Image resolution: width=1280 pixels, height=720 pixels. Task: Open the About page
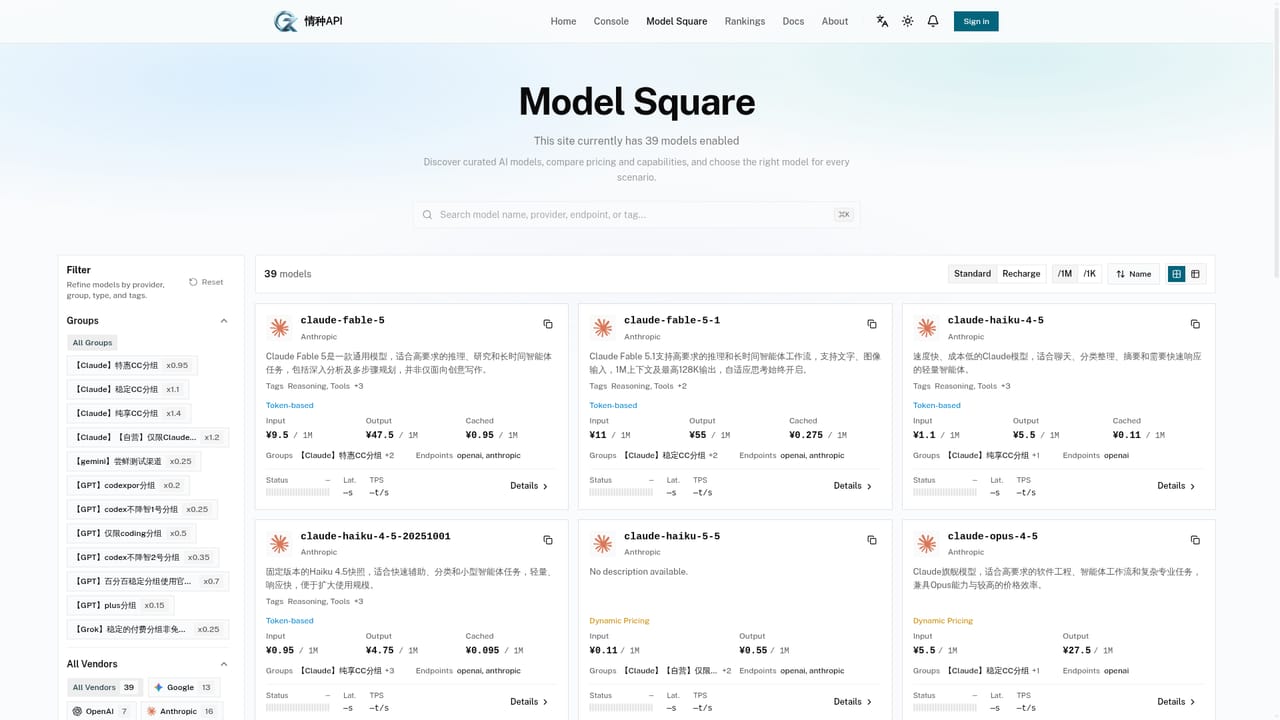(x=835, y=21)
